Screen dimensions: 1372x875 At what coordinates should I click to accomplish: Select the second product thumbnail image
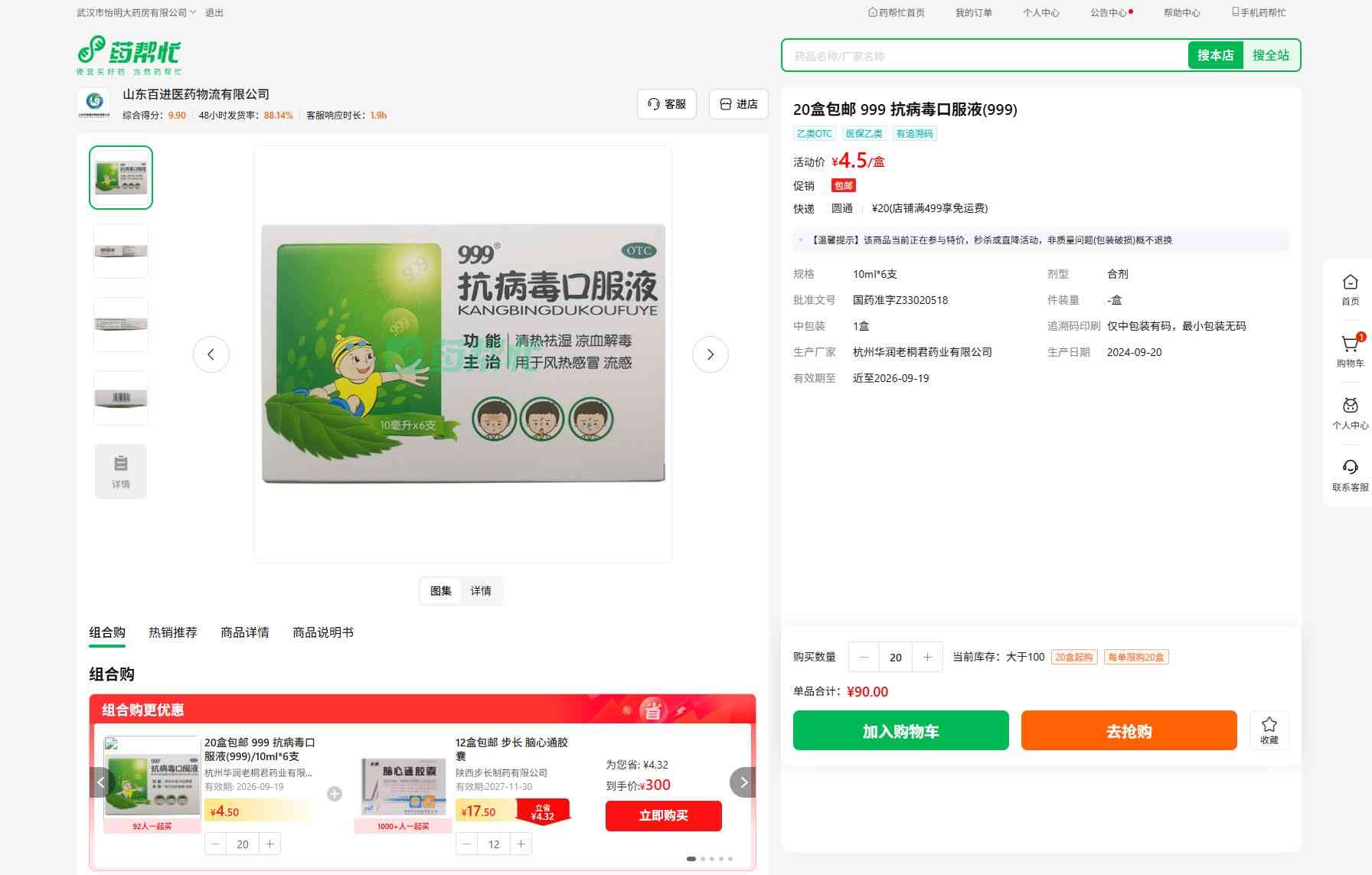point(121,251)
